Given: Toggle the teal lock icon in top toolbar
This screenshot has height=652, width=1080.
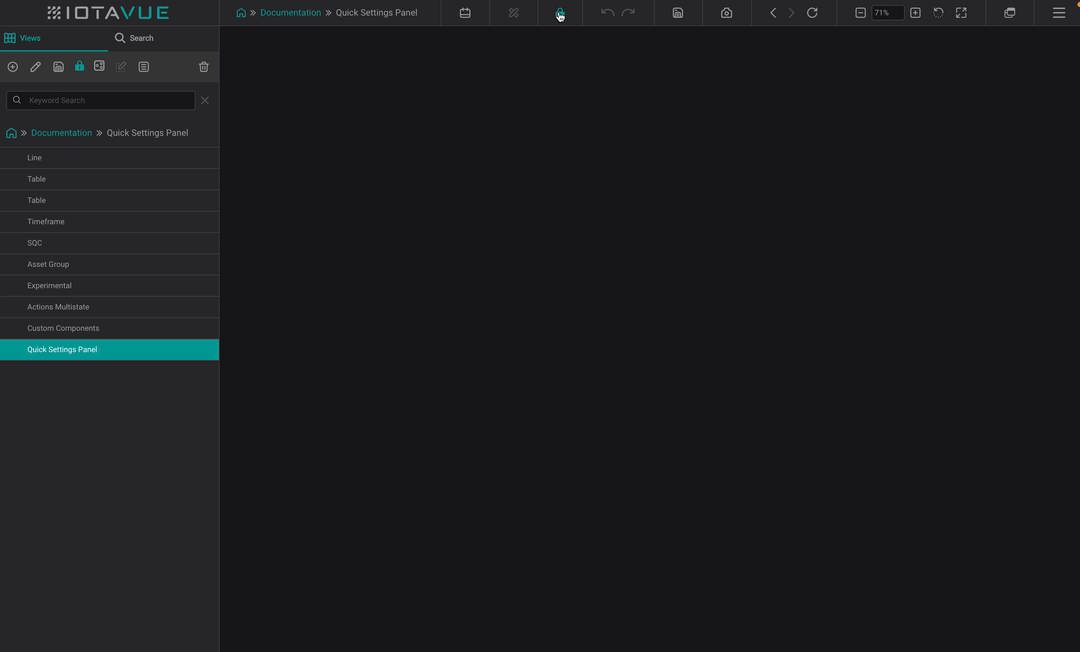Looking at the screenshot, I should [x=559, y=12].
